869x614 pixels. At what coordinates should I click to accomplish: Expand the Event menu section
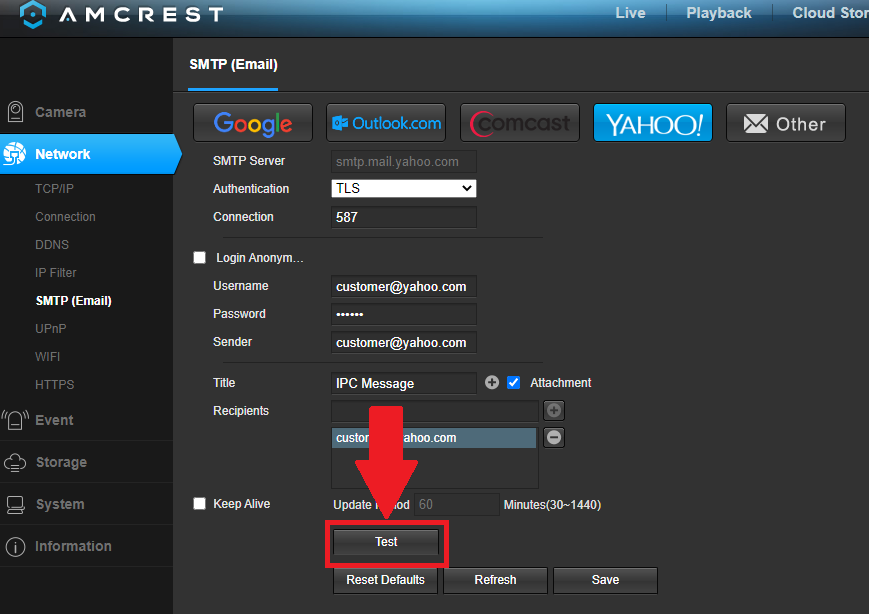54,420
